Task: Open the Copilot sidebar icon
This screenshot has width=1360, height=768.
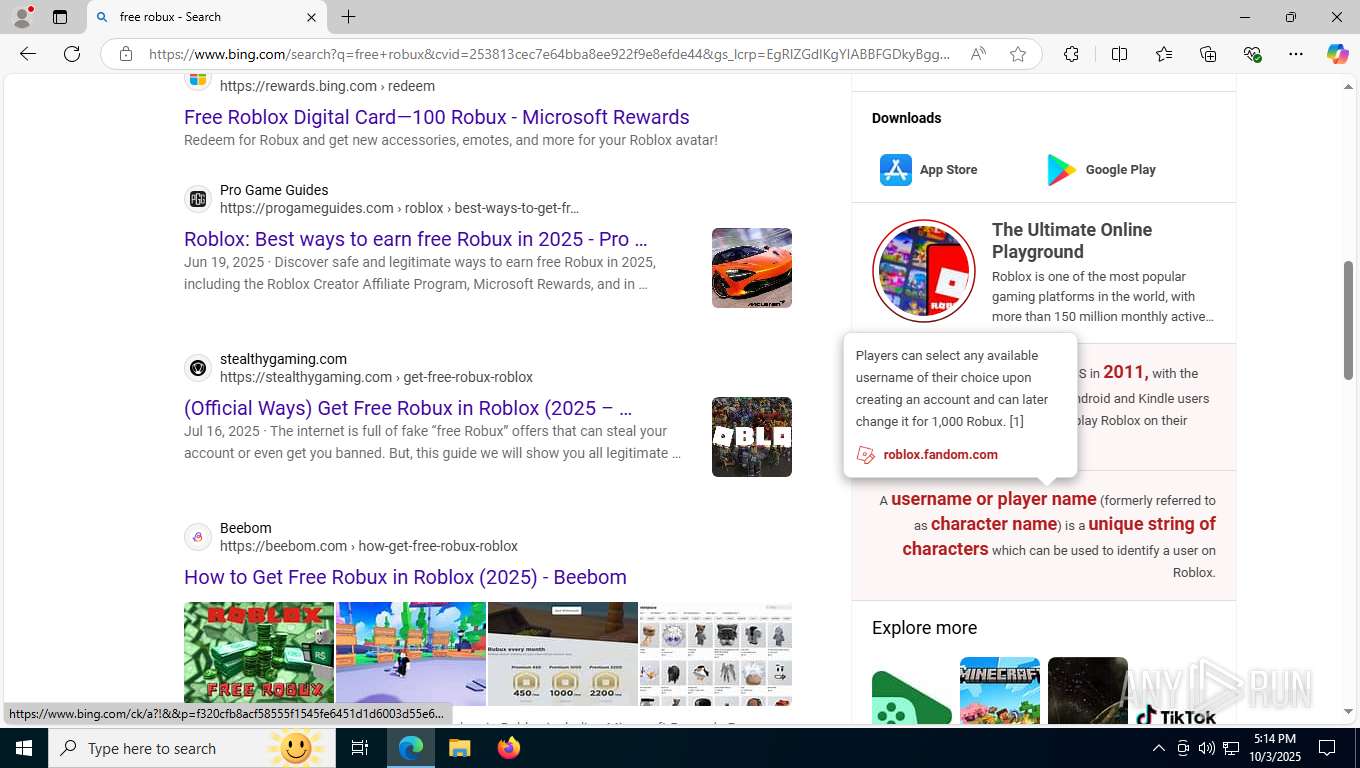Action: point(1338,54)
